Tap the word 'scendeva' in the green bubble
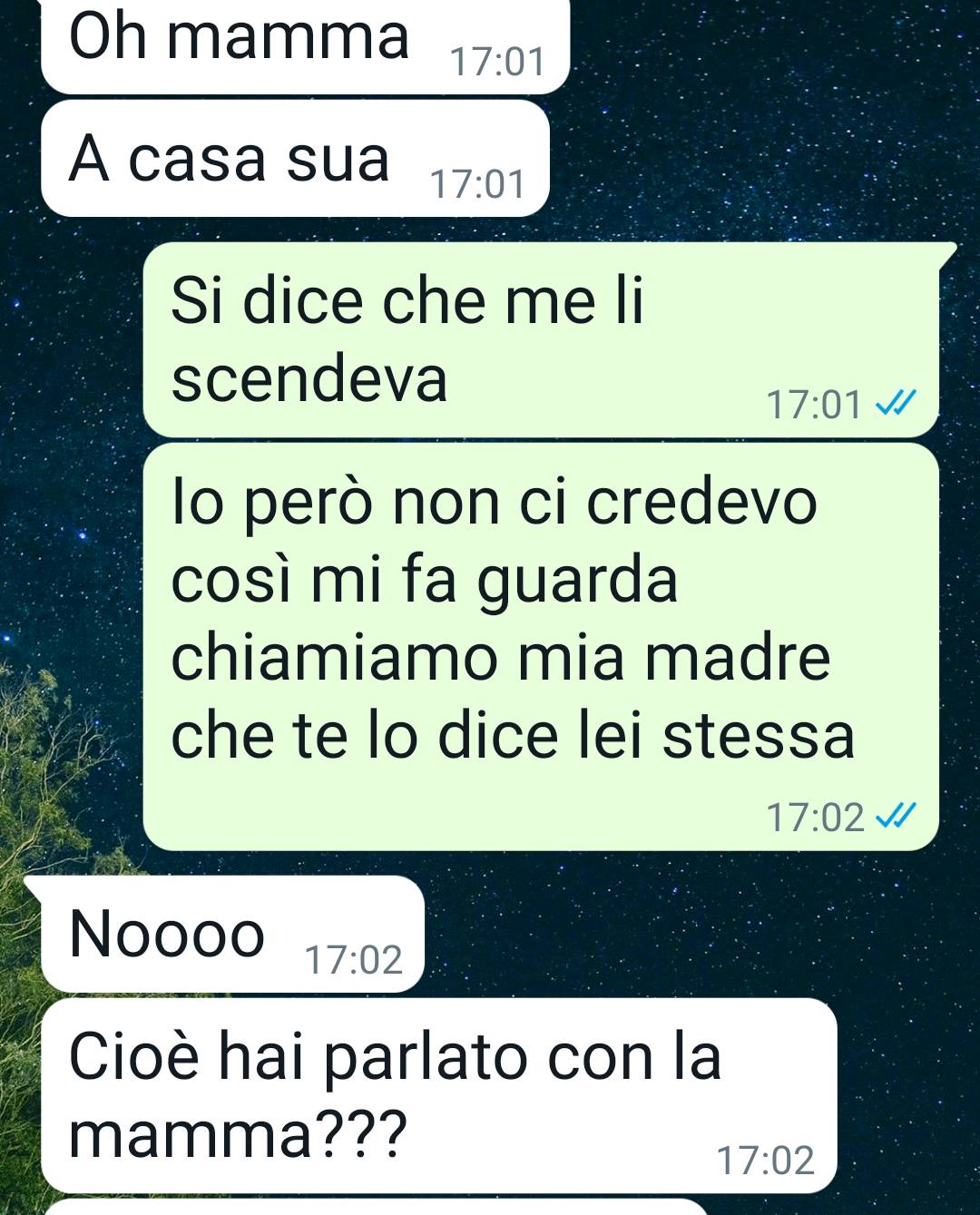 (x=309, y=378)
